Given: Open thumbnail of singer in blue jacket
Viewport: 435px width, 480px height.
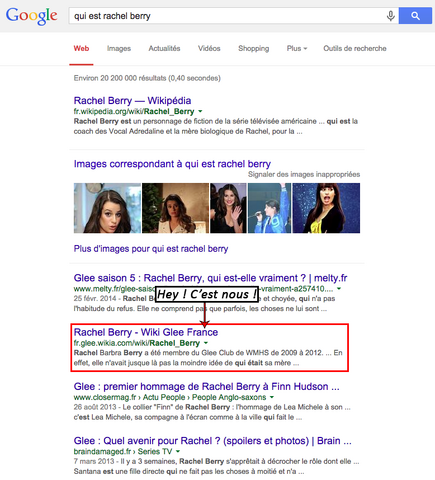Looking at the screenshot, I should coord(269,208).
